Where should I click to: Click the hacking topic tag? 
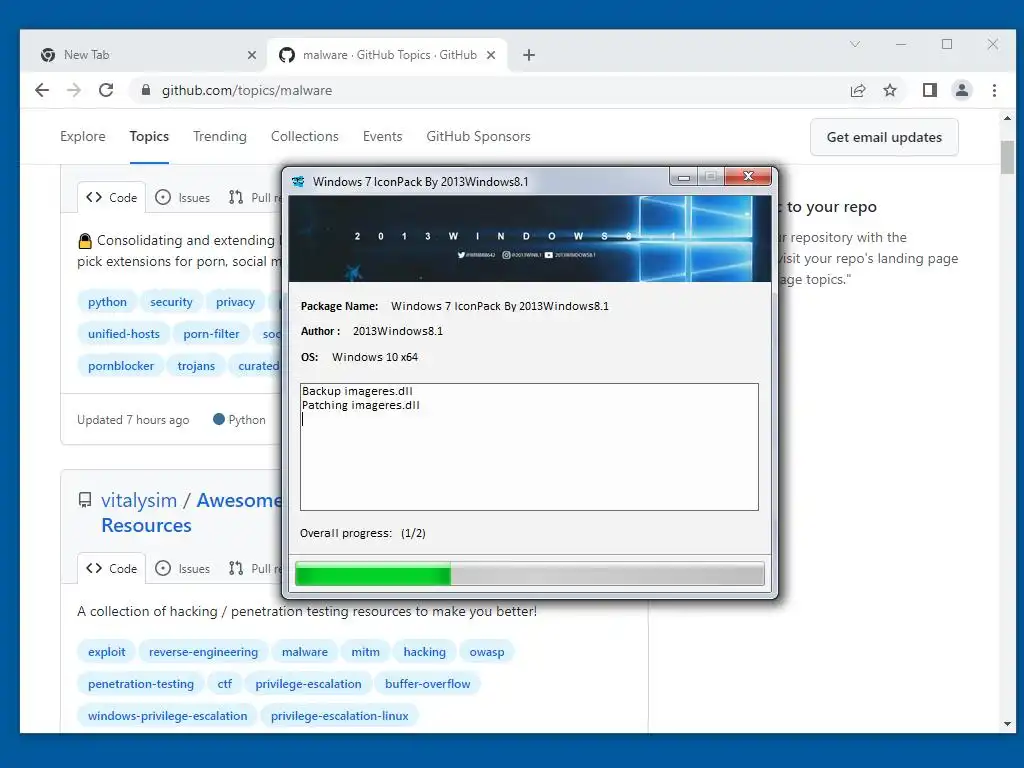[424, 652]
